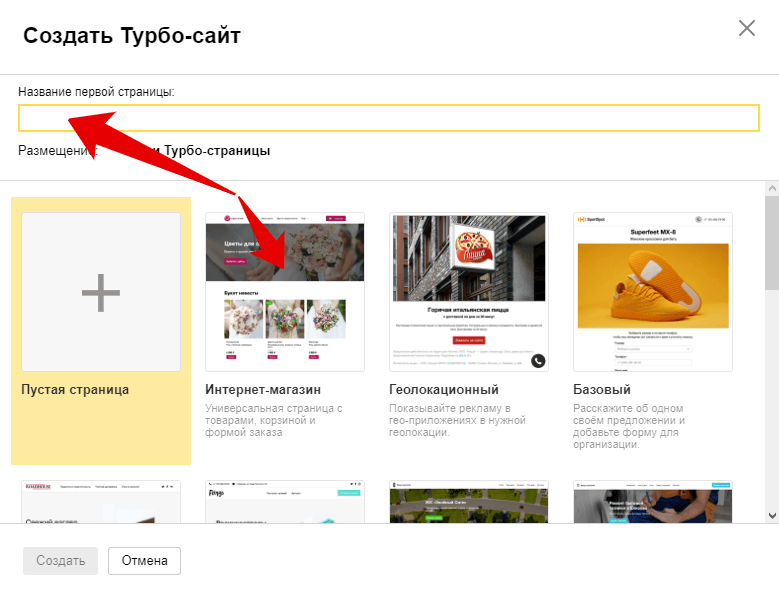Pick the bottom-right template below Базовый
The height and width of the screenshot is (596, 779).
pyautogui.click(x=652, y=502)
